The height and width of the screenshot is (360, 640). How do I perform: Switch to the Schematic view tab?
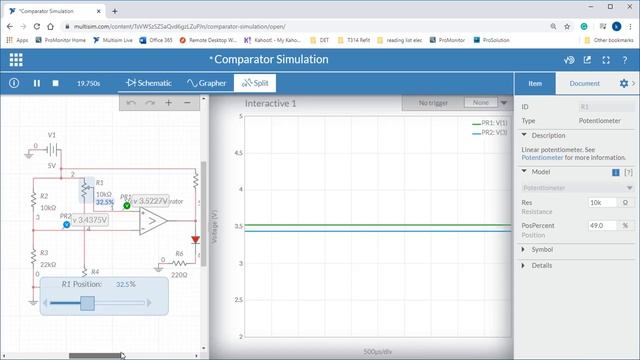point(149,83)
